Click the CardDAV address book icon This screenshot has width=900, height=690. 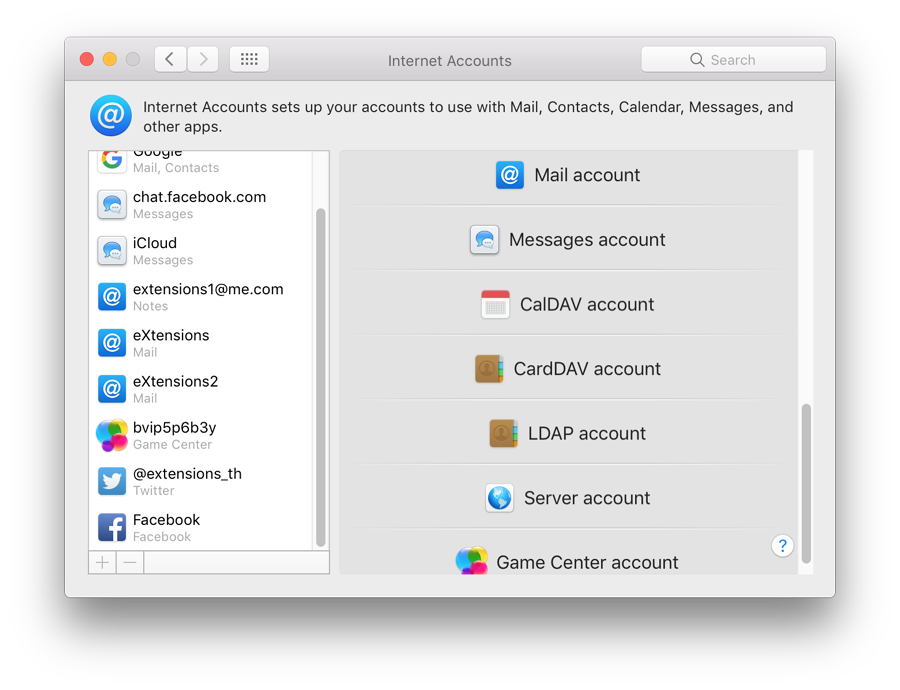(489, 369)
